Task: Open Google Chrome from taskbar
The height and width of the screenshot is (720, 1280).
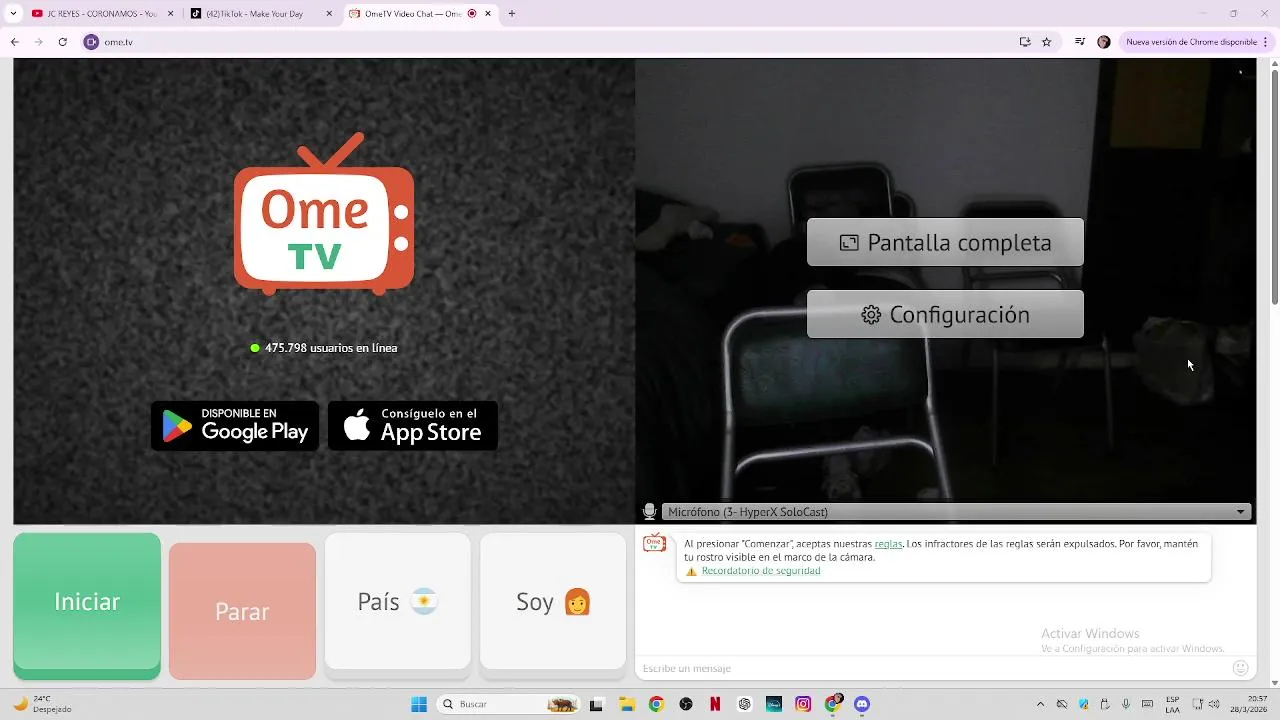Action: click(656, 704)
